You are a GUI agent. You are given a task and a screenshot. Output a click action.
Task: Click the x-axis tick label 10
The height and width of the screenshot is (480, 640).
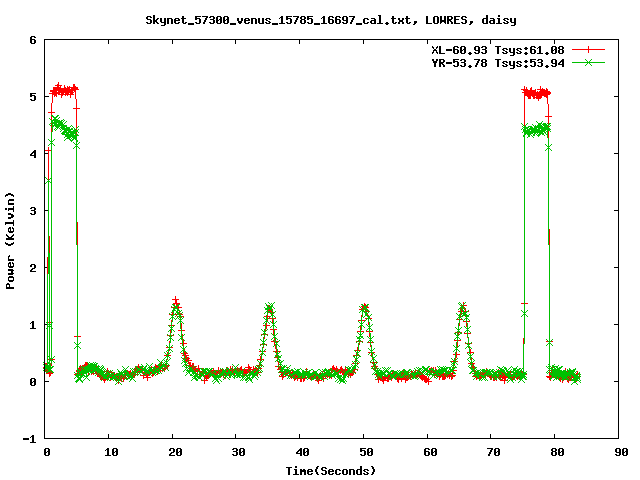[x=109, y=452]
